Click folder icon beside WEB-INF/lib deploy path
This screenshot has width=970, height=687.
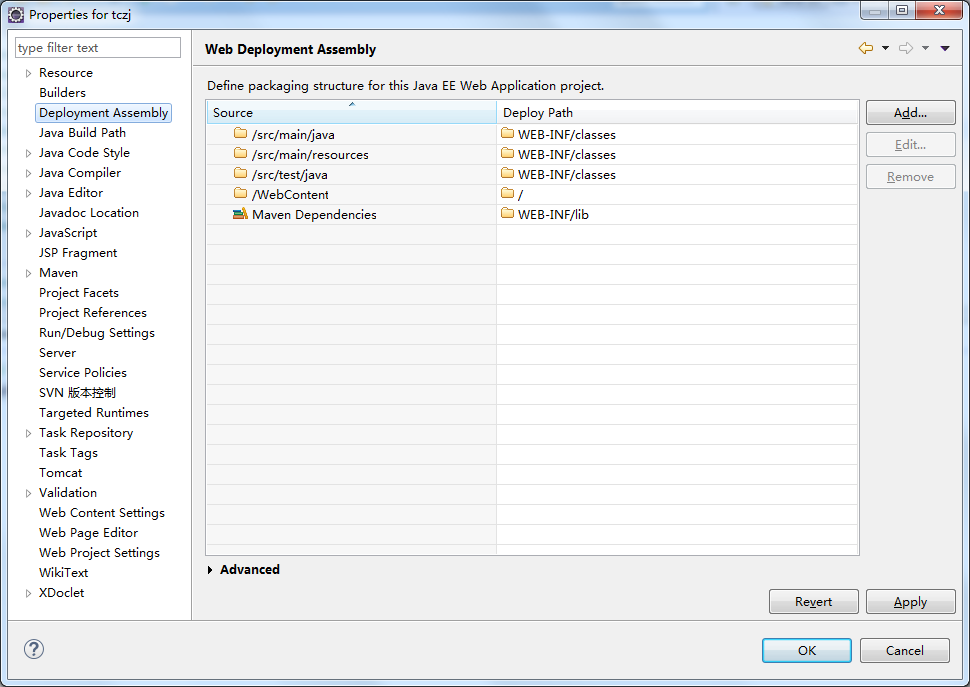click(507, 213)
